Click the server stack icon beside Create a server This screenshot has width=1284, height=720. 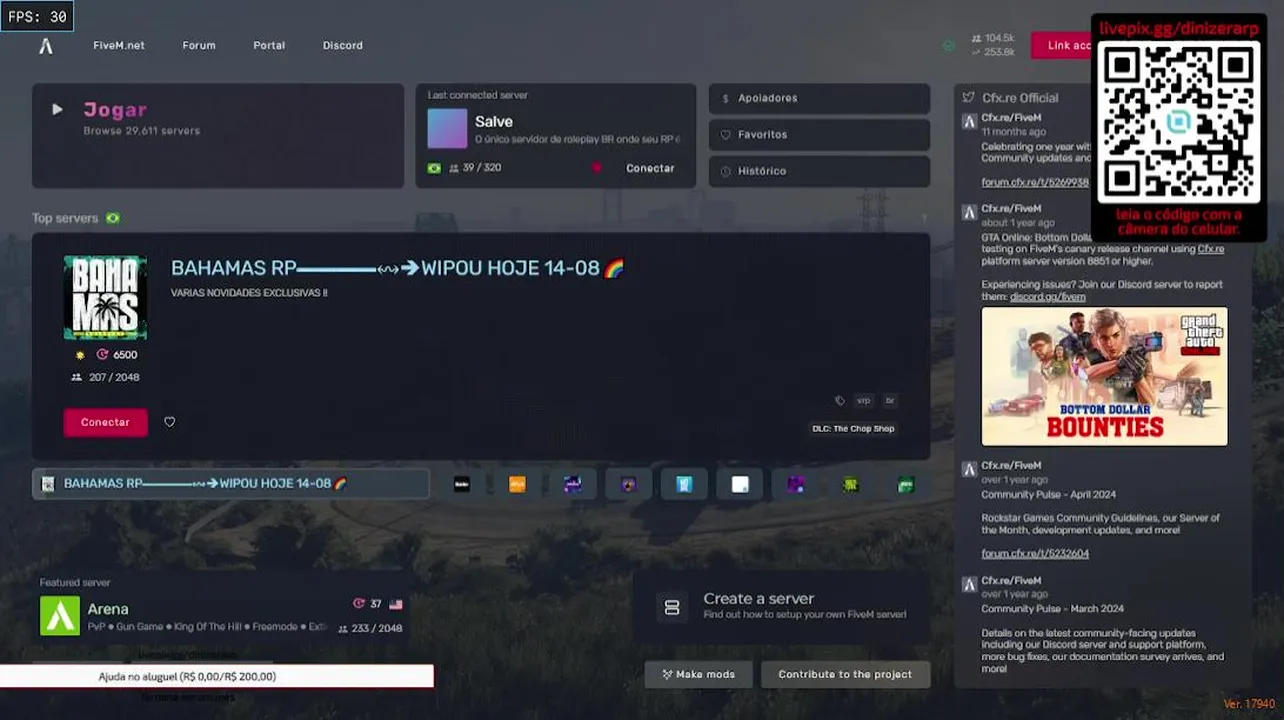[672, 607]
